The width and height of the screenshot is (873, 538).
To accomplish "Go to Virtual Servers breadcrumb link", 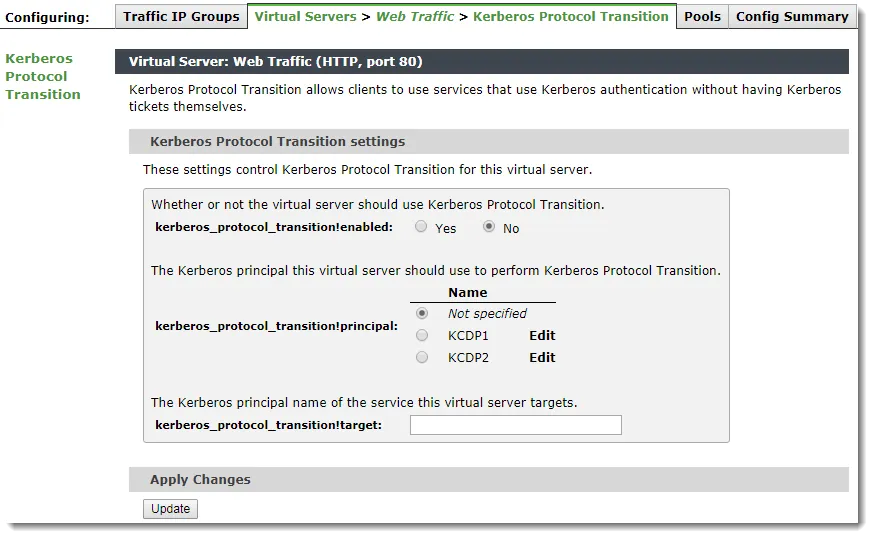I will 305,17.
